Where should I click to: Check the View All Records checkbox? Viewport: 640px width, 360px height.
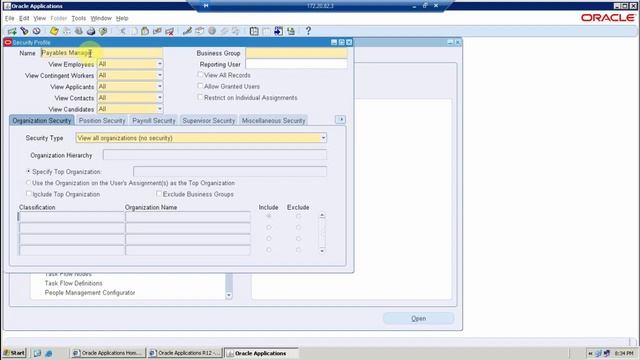tap(200, 75)
